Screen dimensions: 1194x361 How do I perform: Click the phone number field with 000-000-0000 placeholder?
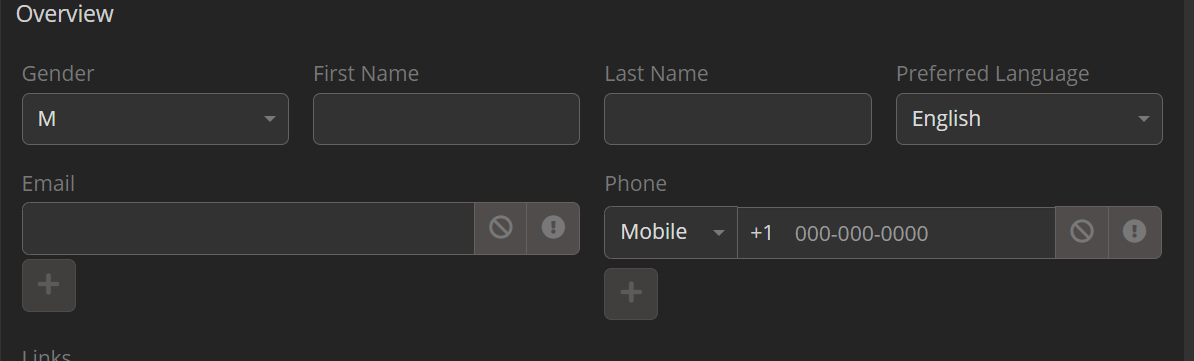click(919, 233)
